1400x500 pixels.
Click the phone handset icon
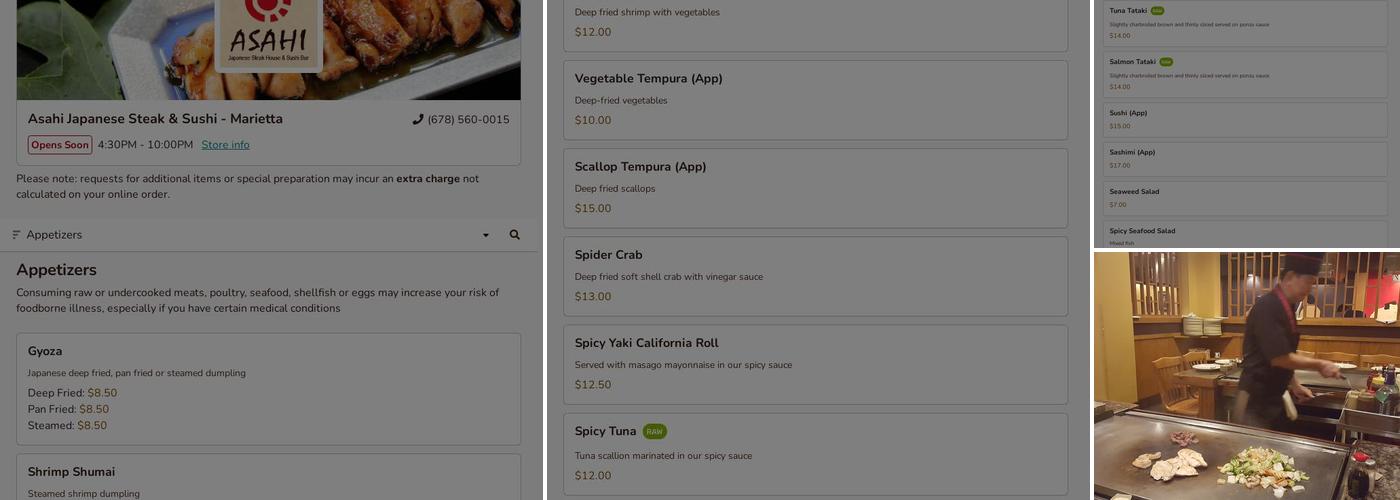[x=418, y=120]
